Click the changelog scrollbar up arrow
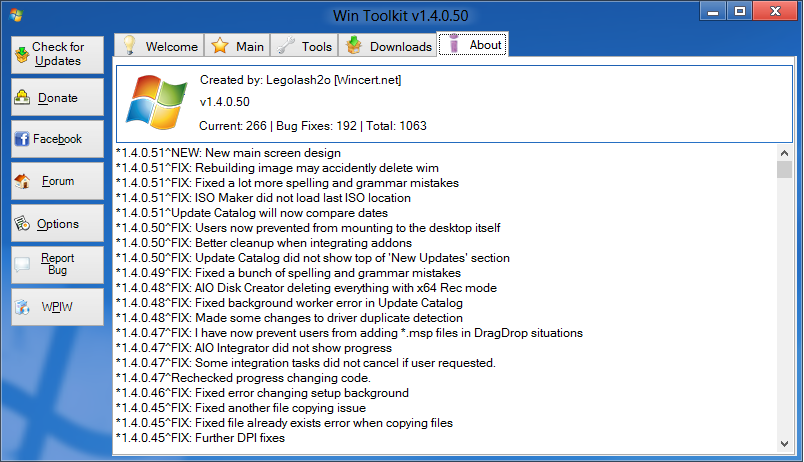Screen dimensions: 804x462 tap(784, 153)
